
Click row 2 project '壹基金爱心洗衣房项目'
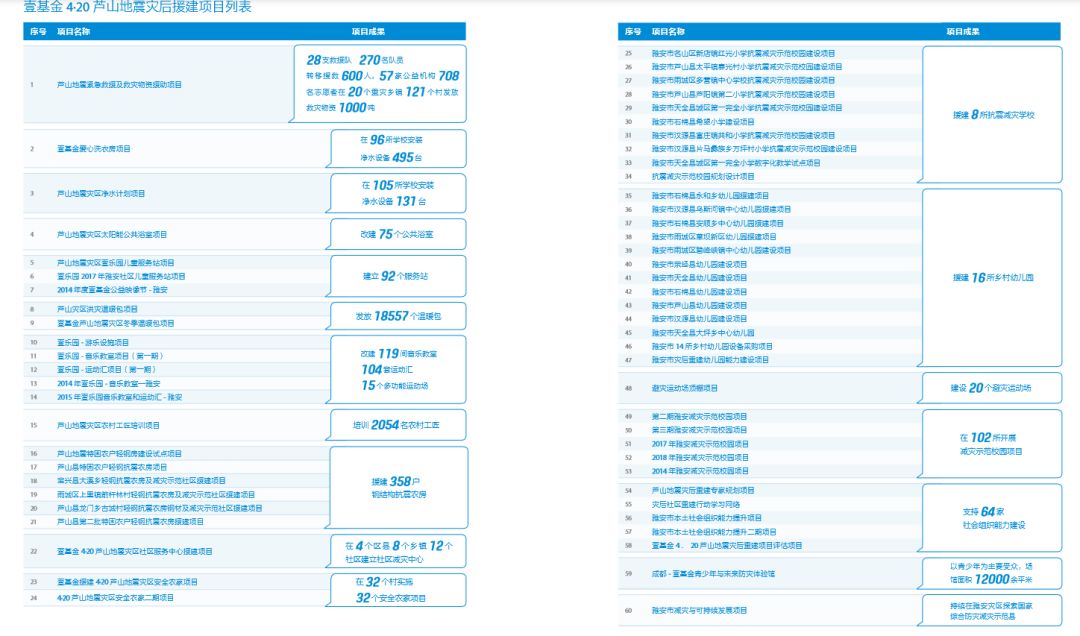click(x=94, y=149)
